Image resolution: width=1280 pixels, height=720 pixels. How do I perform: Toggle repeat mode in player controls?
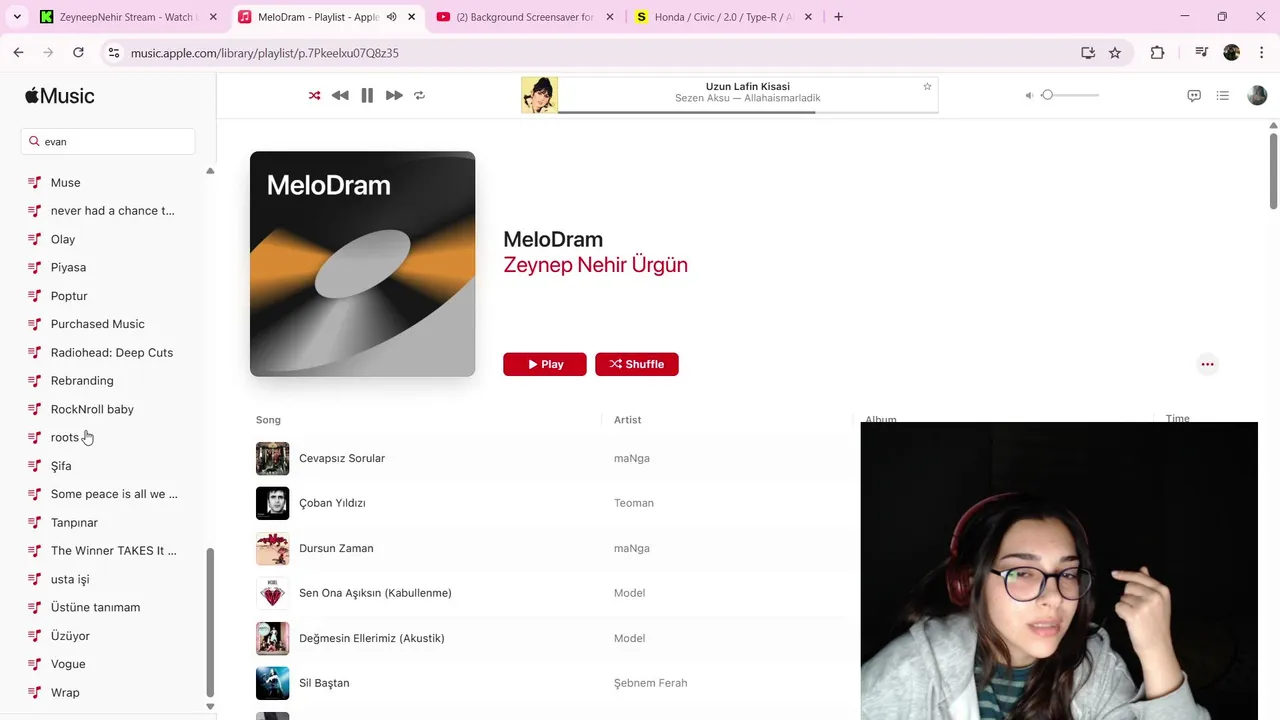(419, 95)
